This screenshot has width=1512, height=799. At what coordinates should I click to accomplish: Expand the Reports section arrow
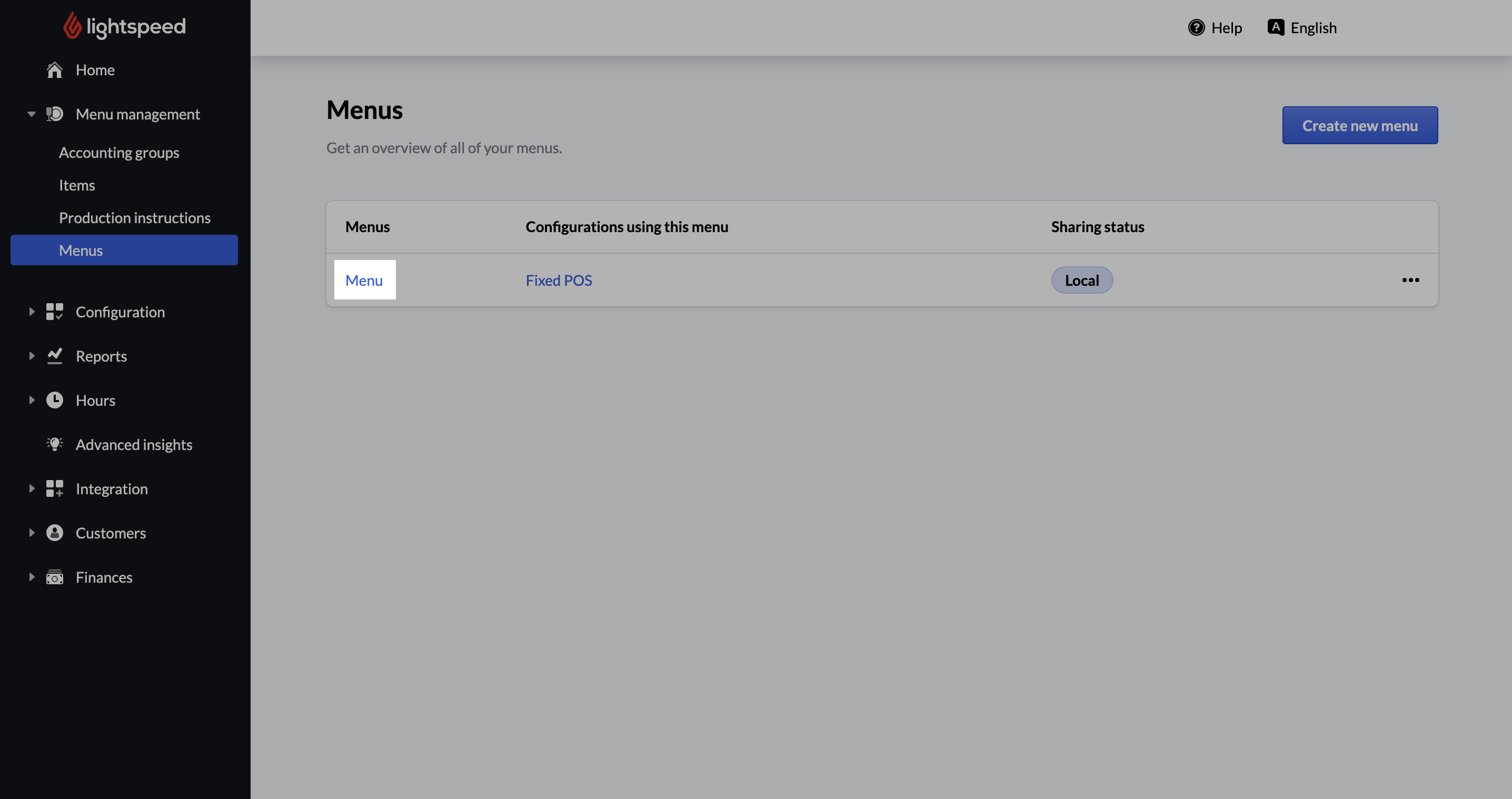pos(32,356)
